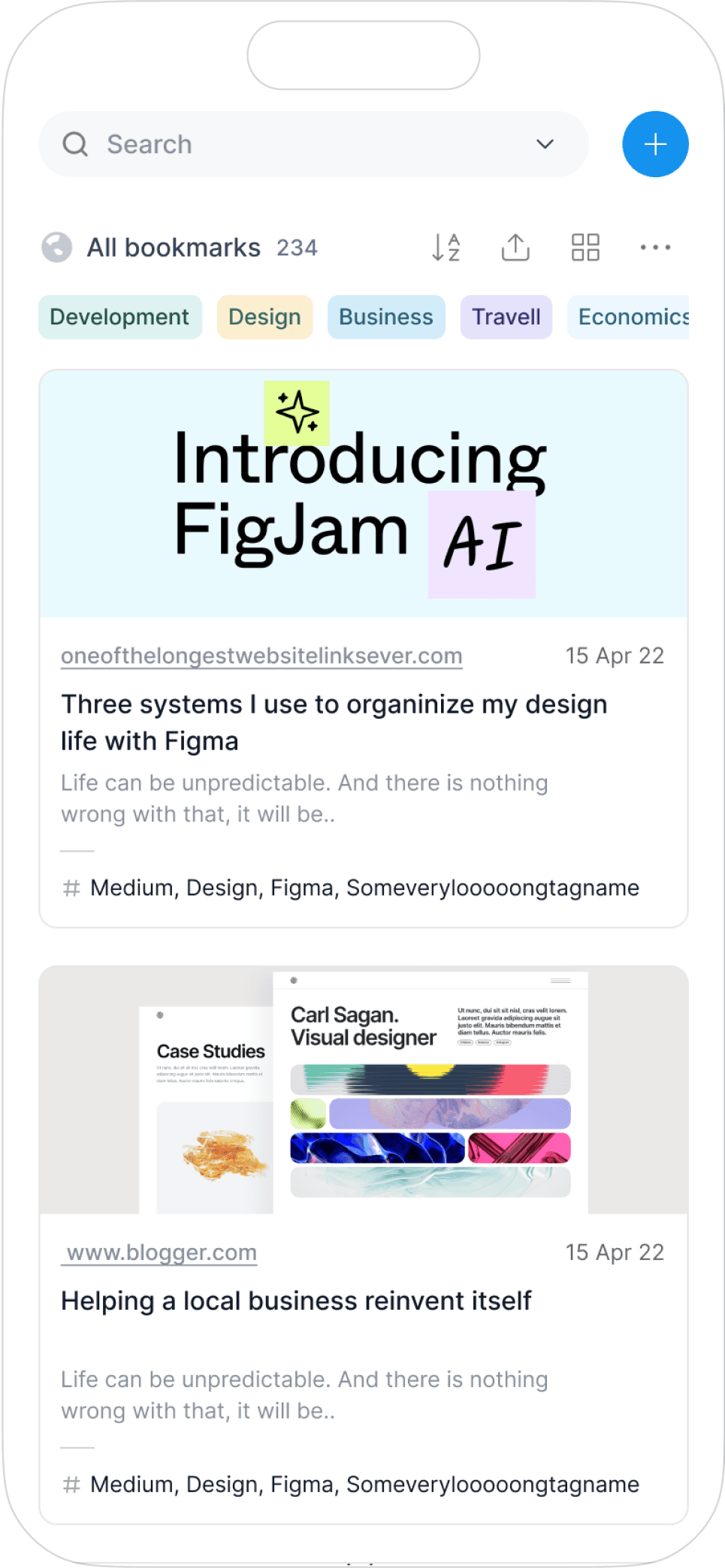The image size is (725, 1568).
Task: Click the share/export upload icon
Action: pos(515,247)
